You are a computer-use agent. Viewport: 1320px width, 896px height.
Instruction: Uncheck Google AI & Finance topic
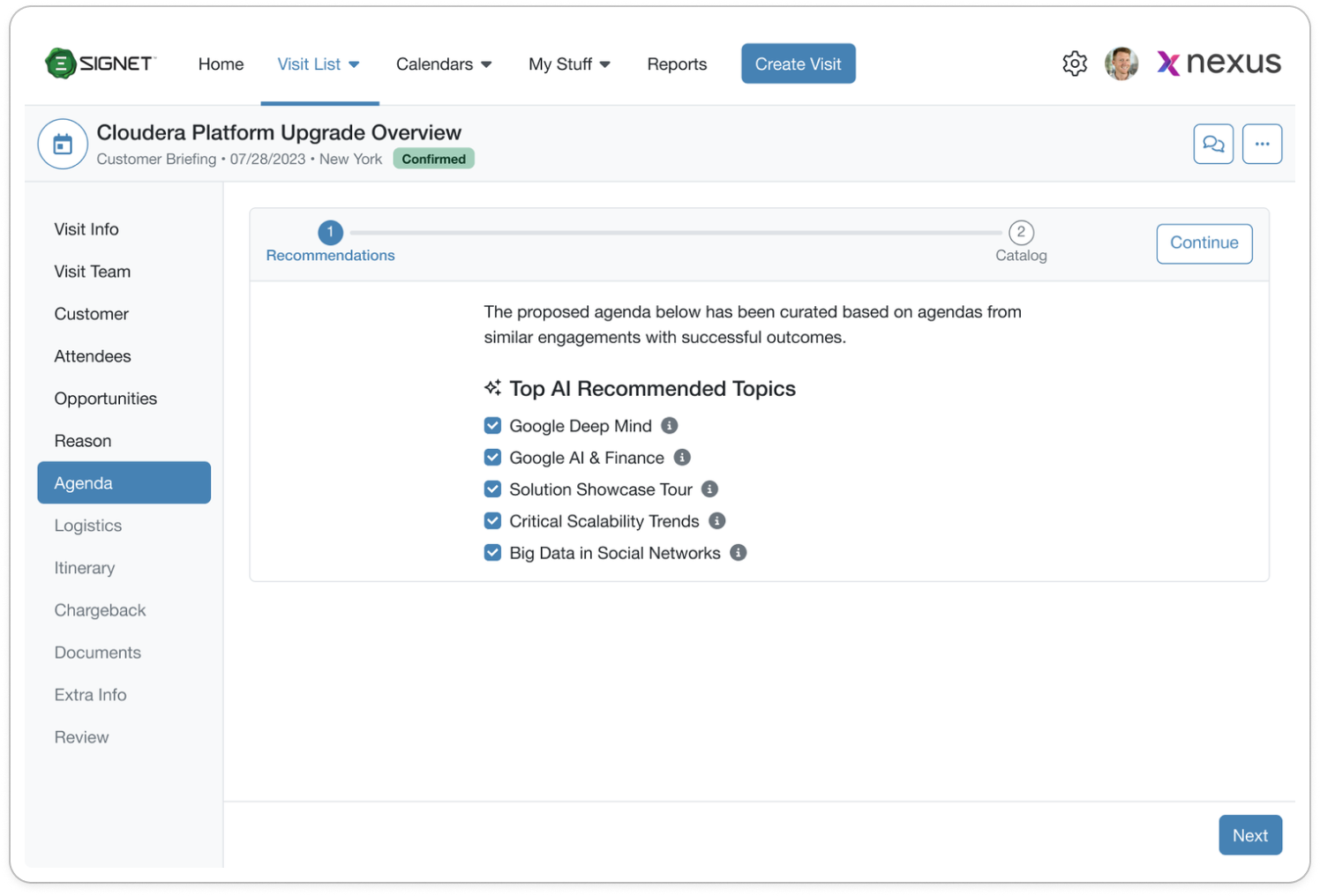pos(492,457)
